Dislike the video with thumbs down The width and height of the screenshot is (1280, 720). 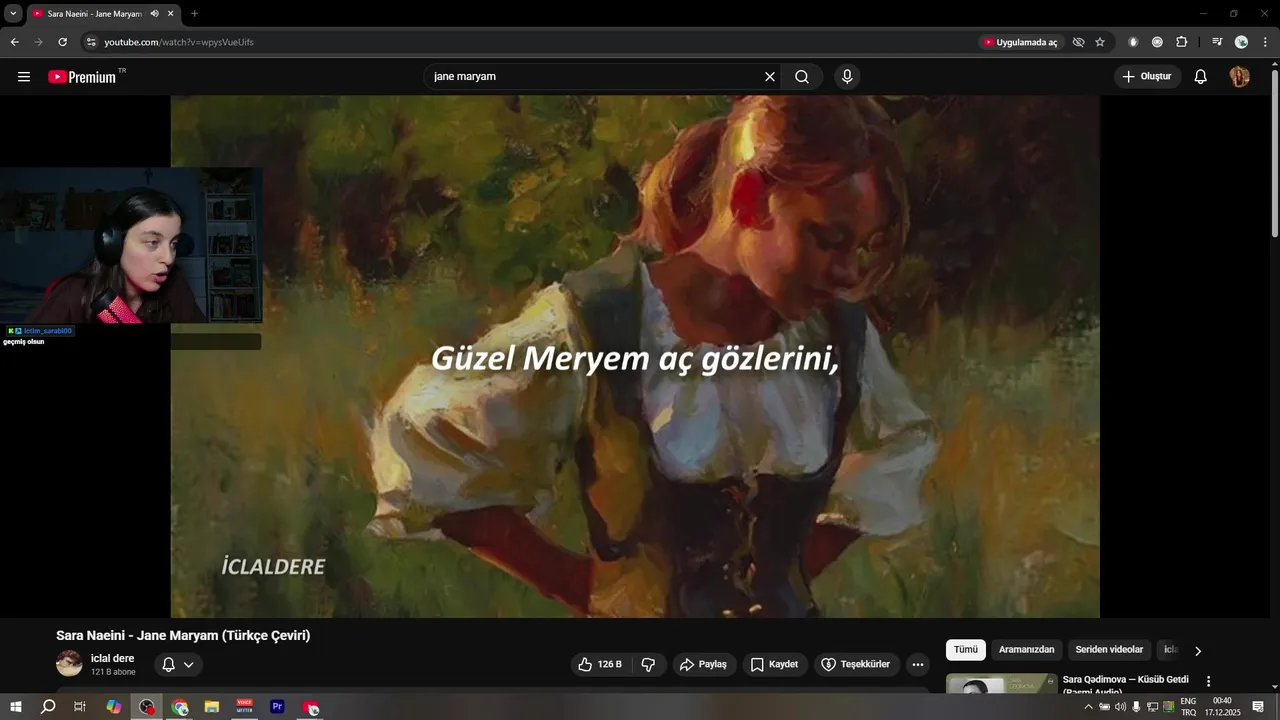(649, 664)
